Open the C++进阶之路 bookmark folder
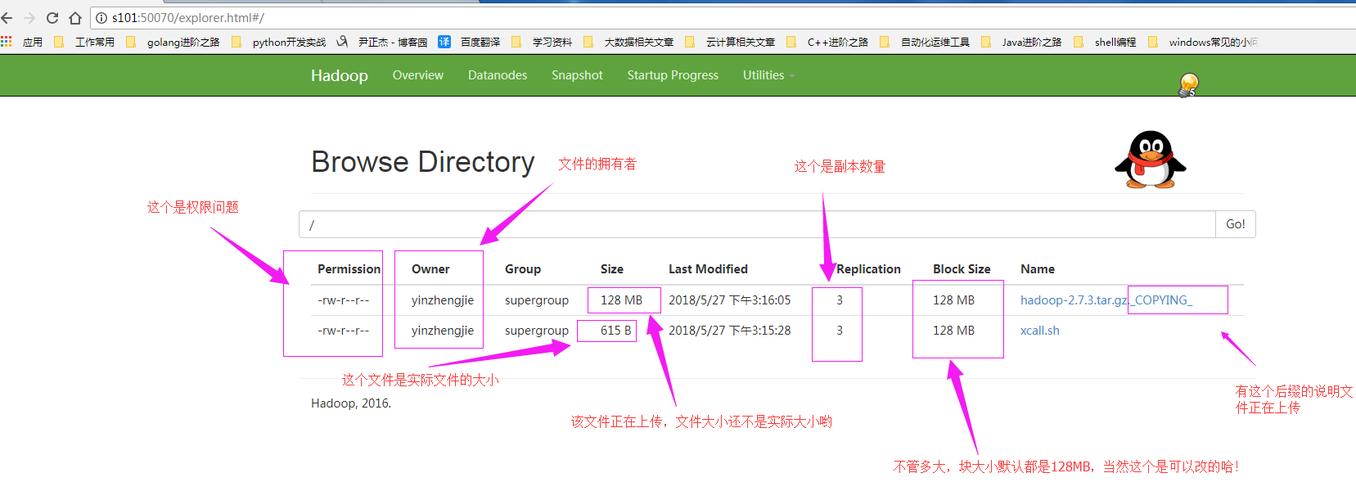Screen dimensions: 1356x500 [x=828, y=42]
